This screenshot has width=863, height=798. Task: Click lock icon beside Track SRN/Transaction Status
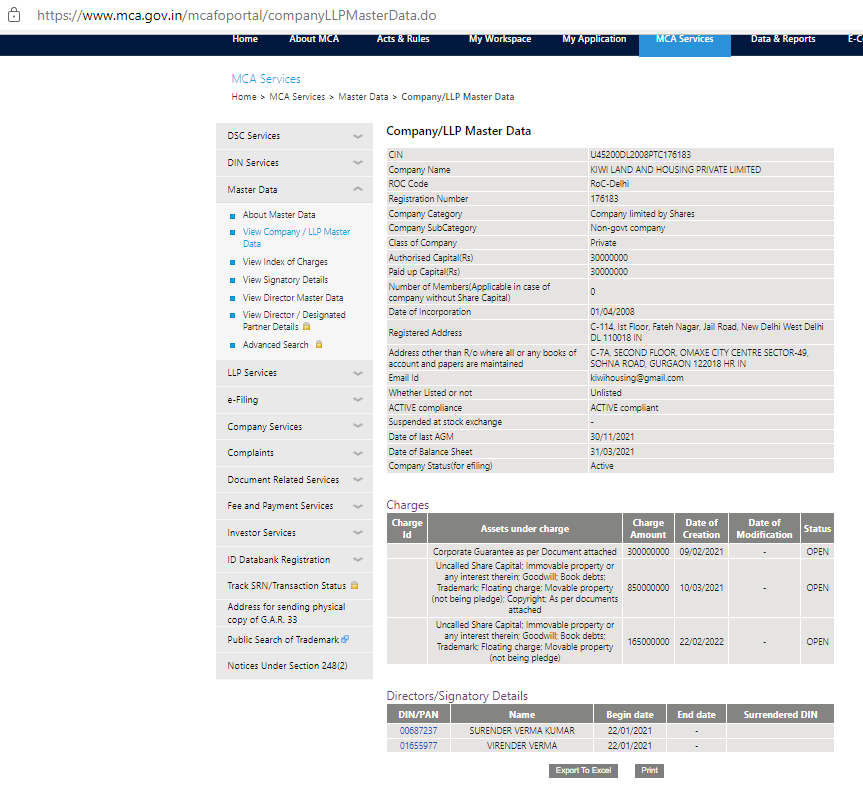(x=354, y=586)
